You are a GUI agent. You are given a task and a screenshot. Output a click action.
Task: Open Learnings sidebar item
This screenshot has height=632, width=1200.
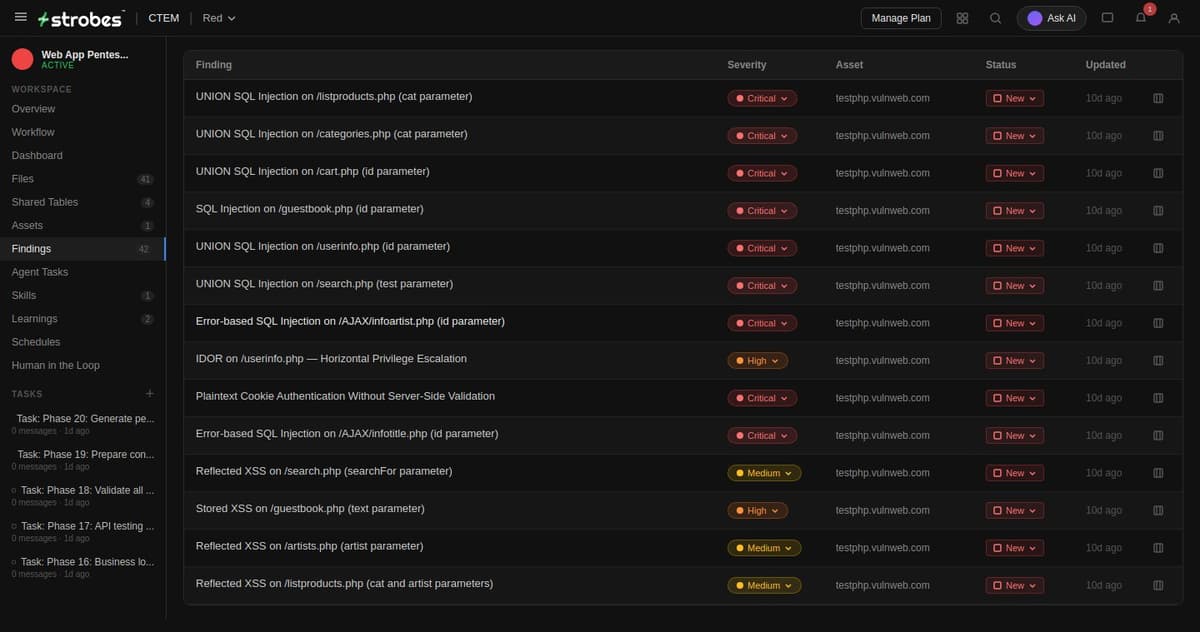(83, 319)
